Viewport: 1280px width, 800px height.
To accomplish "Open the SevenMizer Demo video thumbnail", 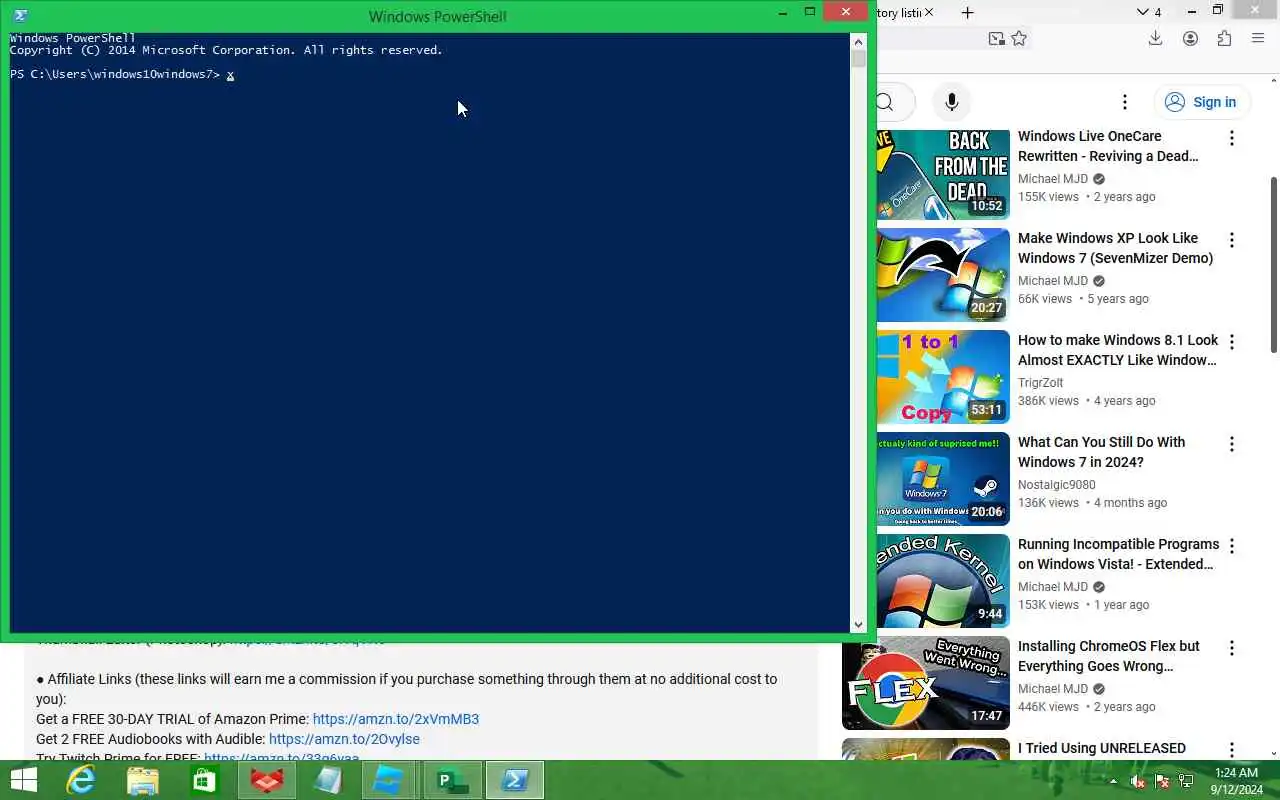I will 943,275.
